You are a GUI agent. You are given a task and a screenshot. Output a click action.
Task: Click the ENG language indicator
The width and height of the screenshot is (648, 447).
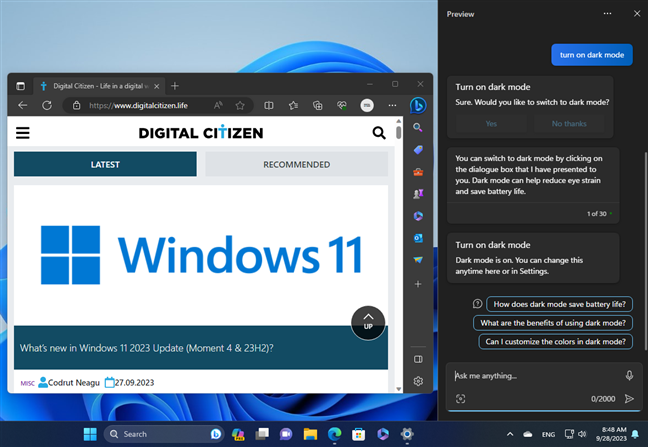click(548, 434)
